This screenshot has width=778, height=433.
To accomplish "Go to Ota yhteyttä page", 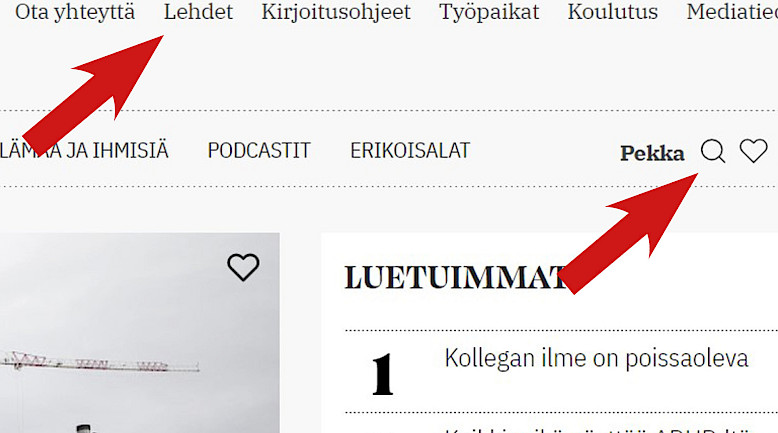I will (75, 12).
